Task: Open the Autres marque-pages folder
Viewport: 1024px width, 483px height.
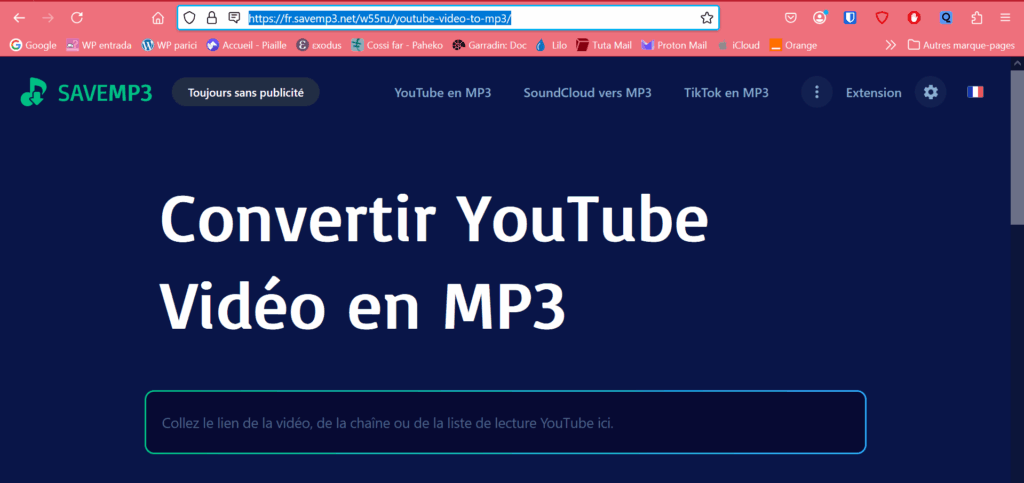Action: (x=959, y=45)
